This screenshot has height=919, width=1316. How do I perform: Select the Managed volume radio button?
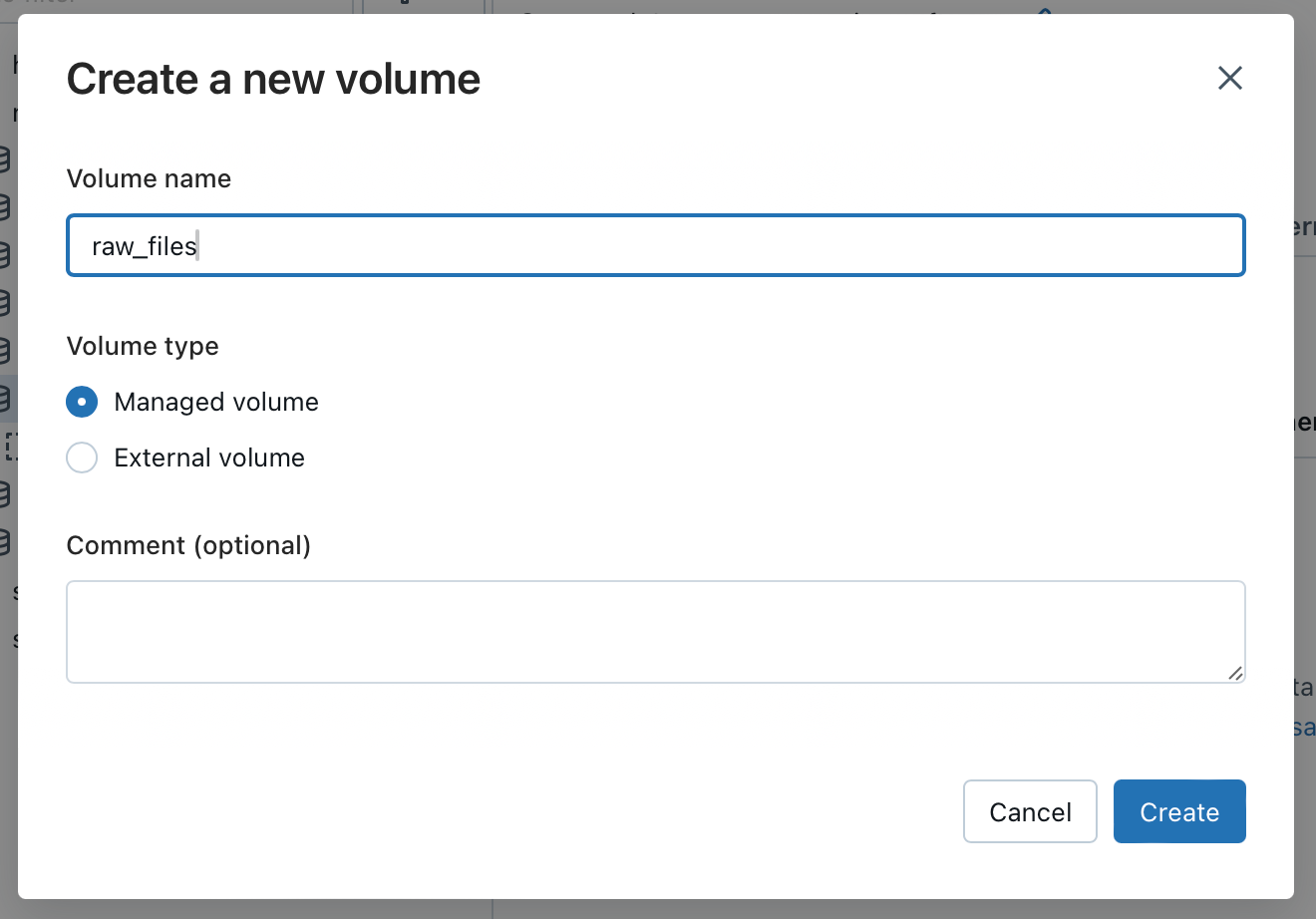tap(82, 402)
